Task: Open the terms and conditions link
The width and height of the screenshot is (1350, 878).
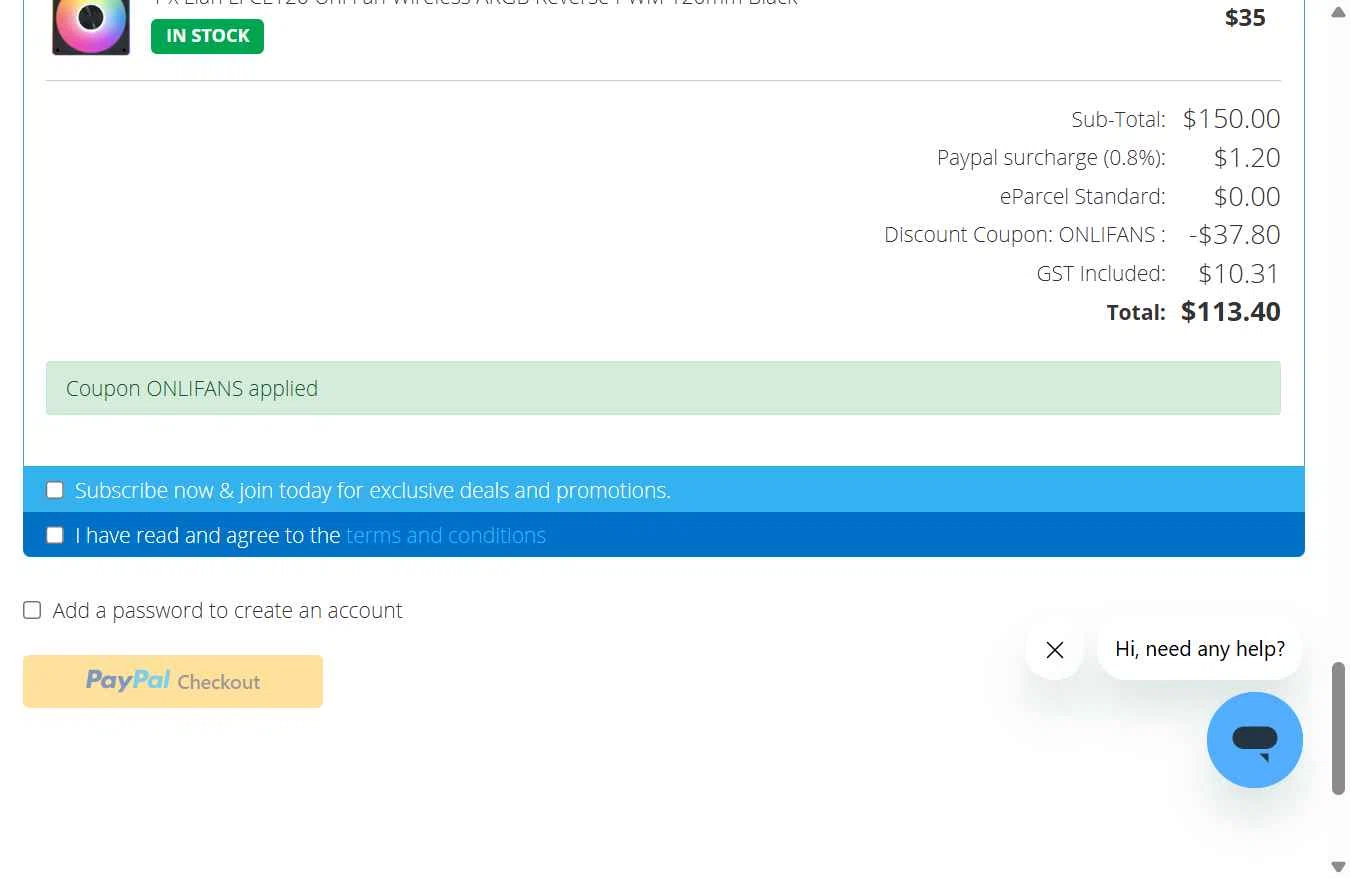Action: 446,535
